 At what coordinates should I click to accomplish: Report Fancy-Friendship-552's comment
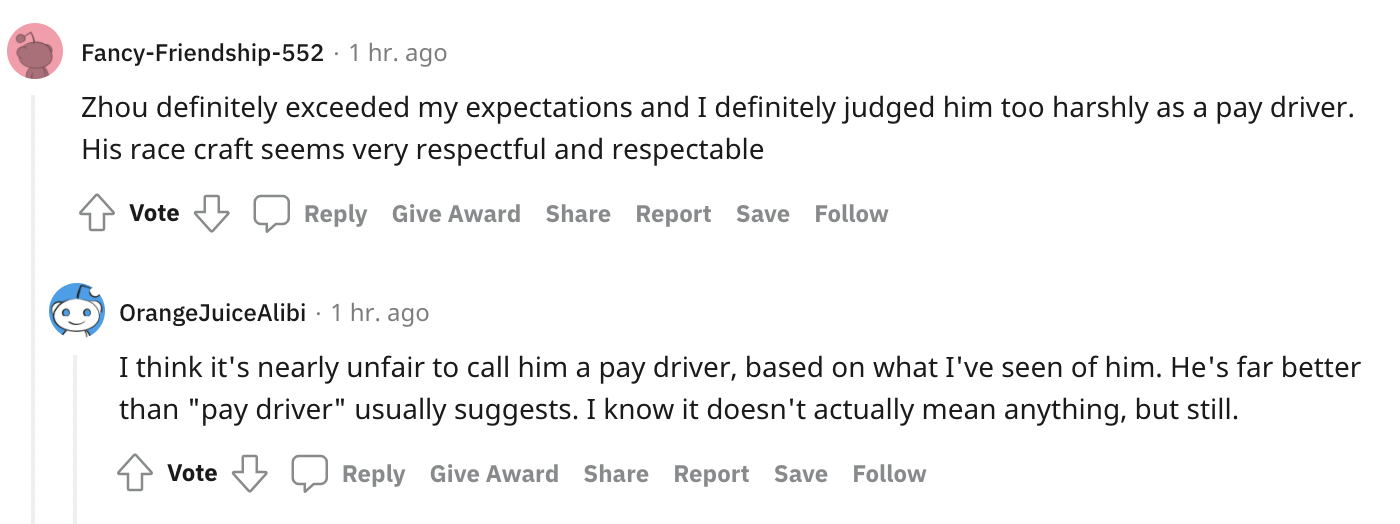pos(673,214)
